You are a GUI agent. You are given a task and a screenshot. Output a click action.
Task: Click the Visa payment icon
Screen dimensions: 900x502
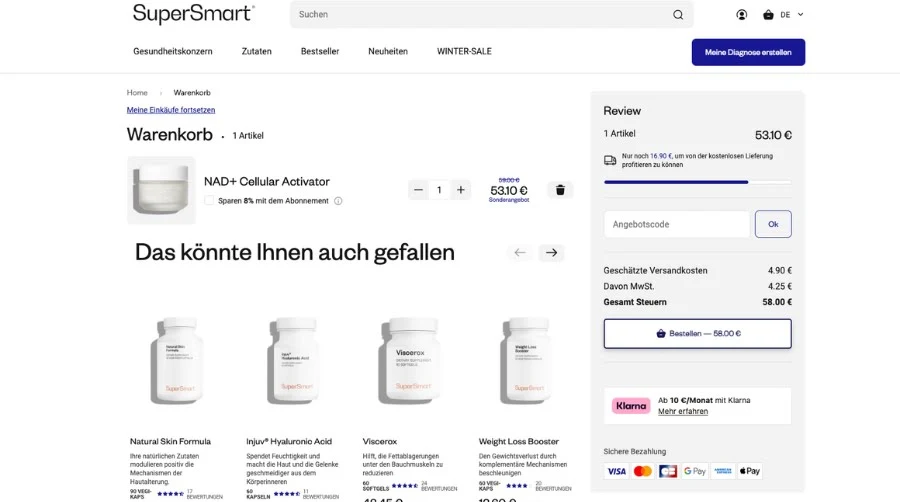pos(616,471)
